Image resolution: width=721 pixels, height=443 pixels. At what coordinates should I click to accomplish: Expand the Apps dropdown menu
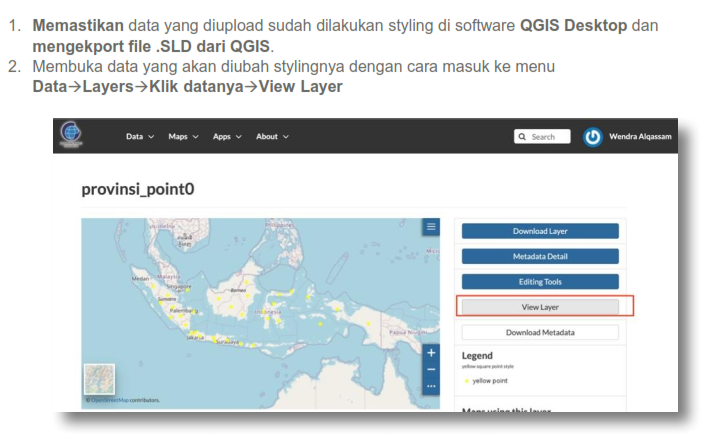(x=227, y=137)
